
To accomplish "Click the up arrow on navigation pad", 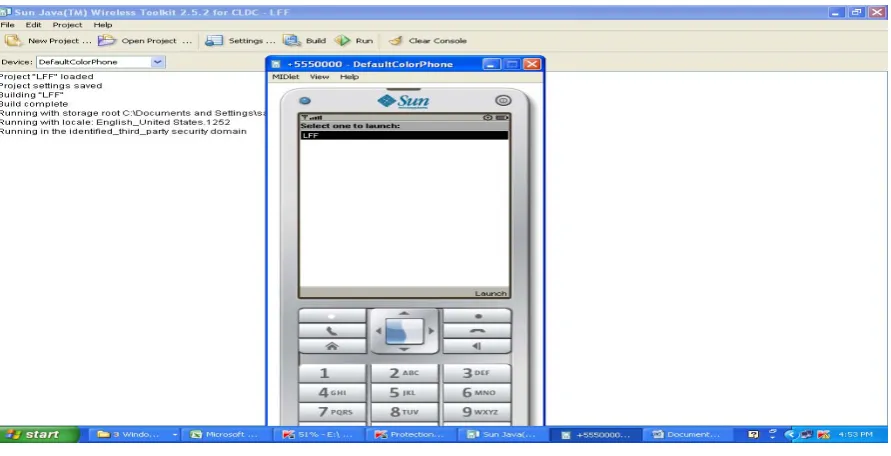I will click(x=404, y=313).
